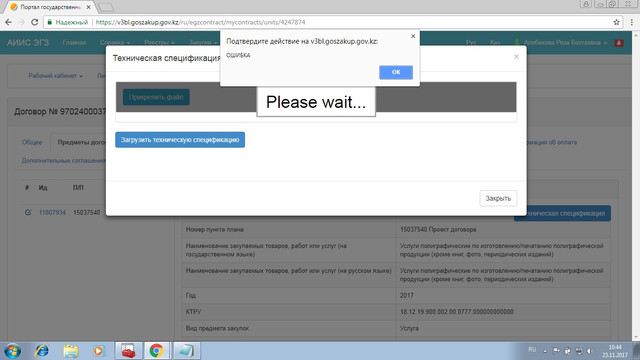Click the red notification icon in header
640x360 pixels.
pyautogui.click(x=619, y=42)
